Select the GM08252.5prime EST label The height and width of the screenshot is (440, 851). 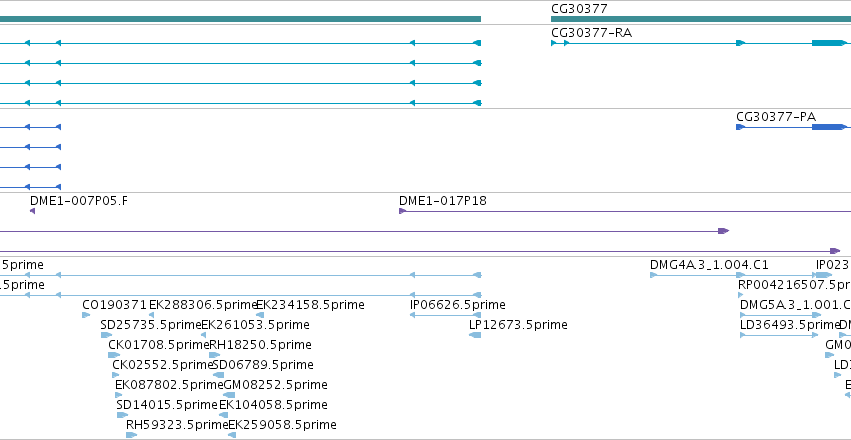pos(276,385)
